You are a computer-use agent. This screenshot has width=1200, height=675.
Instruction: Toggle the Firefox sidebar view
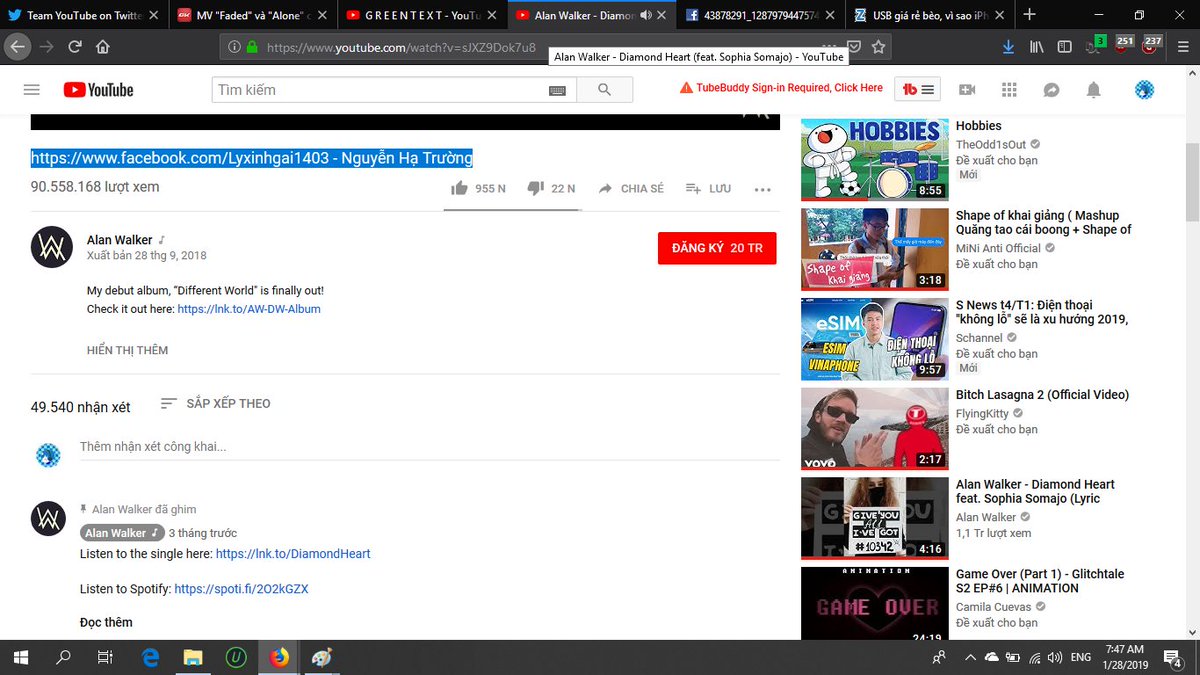pos(1065,47)
